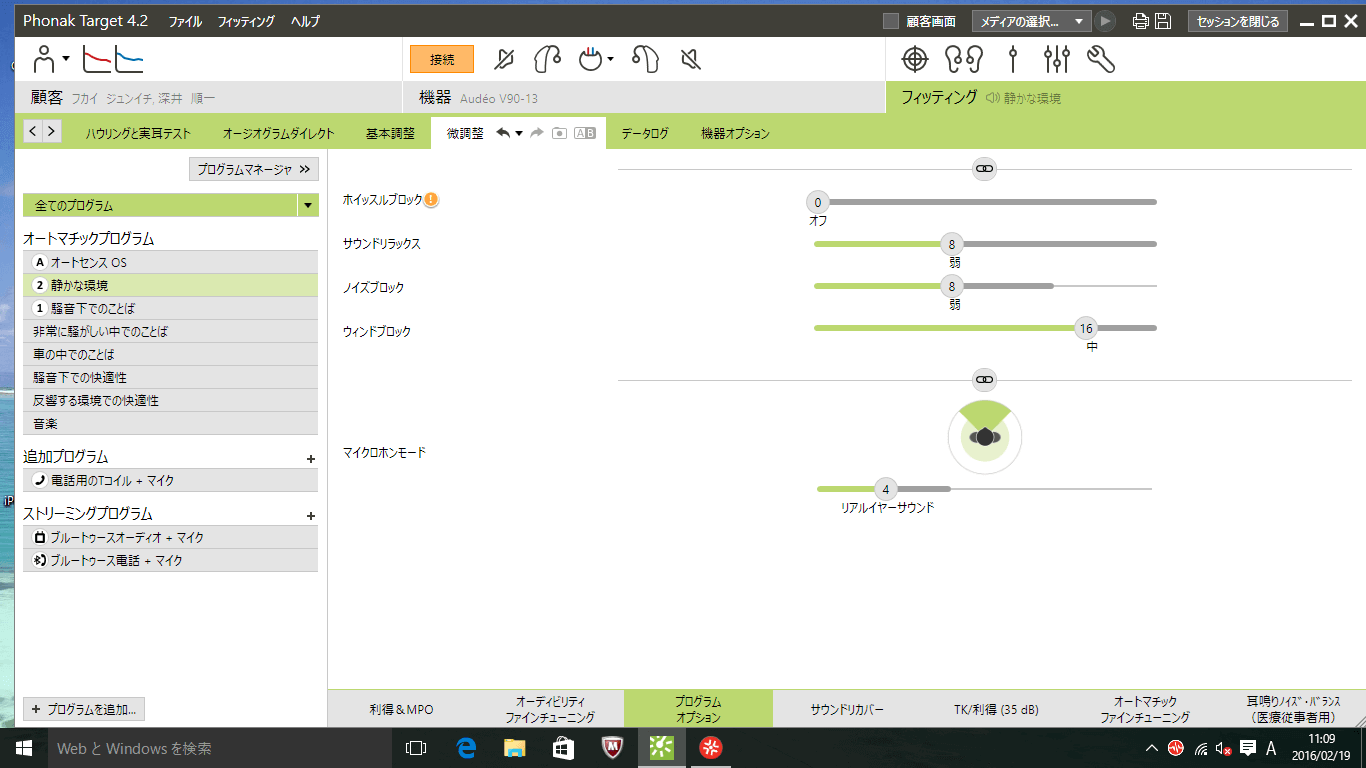The width and height of the screenshot is (1366, 768).
Task: Toggle the 顧客画面 checkbox
Action: point(891,21)
